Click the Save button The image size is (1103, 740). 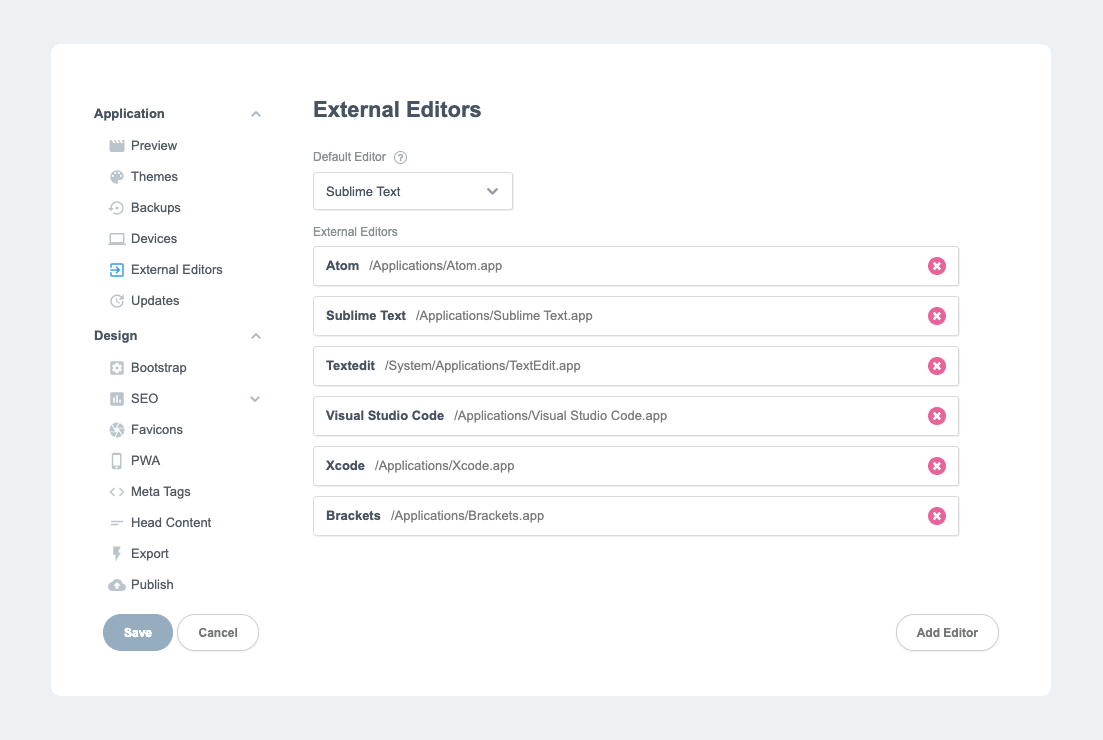(x=138, y=632)
